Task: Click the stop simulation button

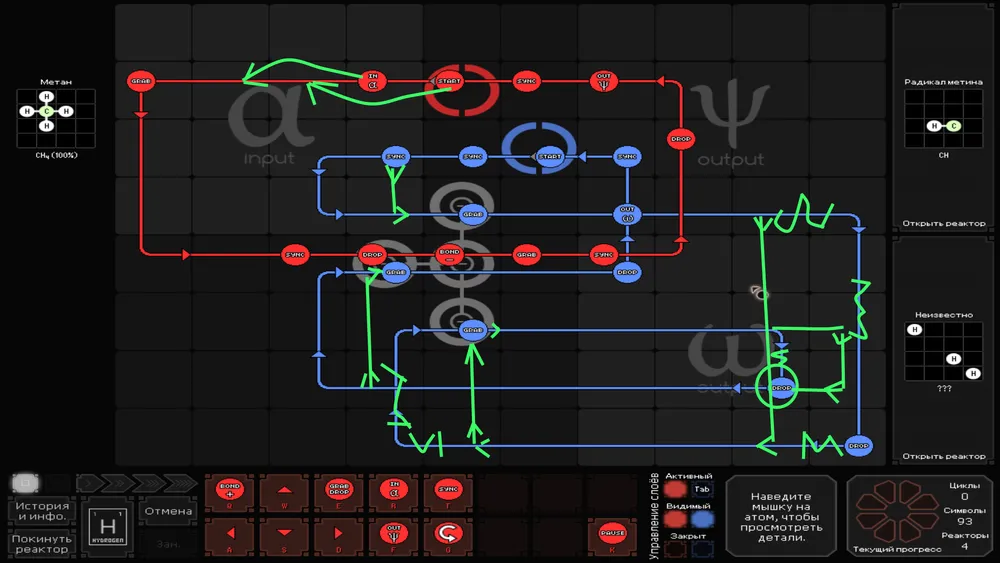Action: tap(26, 483)
